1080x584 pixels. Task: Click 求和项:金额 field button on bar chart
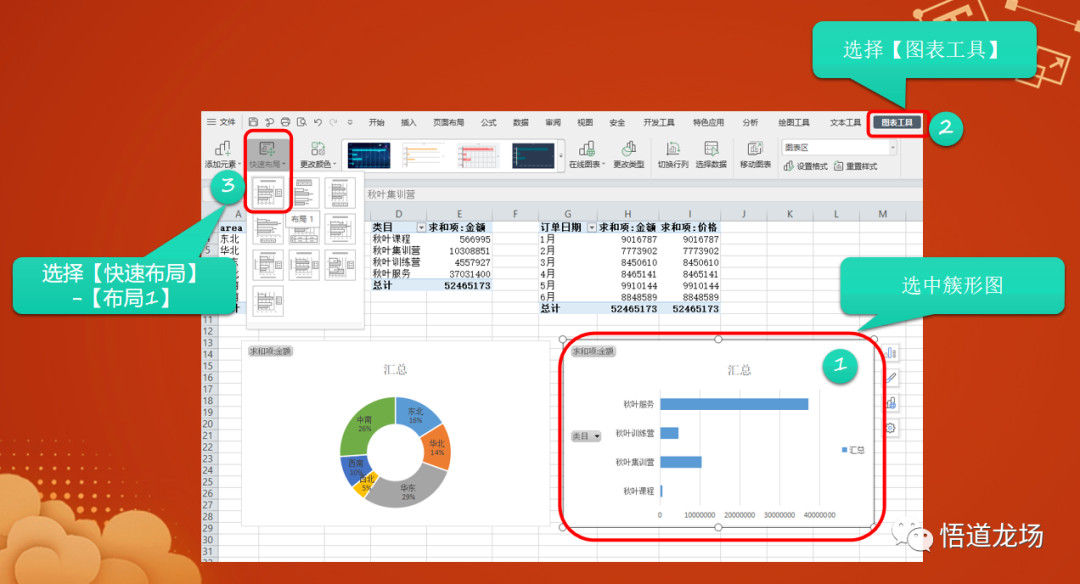594,351
